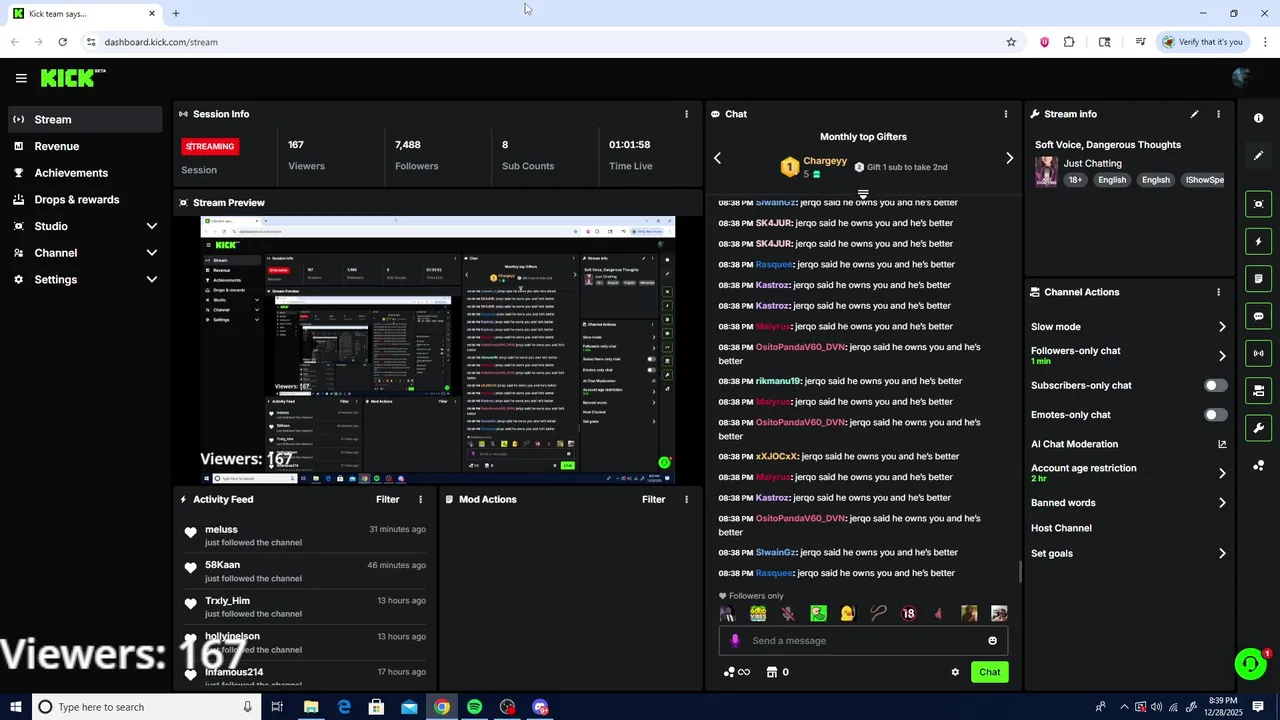Open Stream info three-dot menu
This screenshot has width=1280, height=720.
(x=1218, y=114)
